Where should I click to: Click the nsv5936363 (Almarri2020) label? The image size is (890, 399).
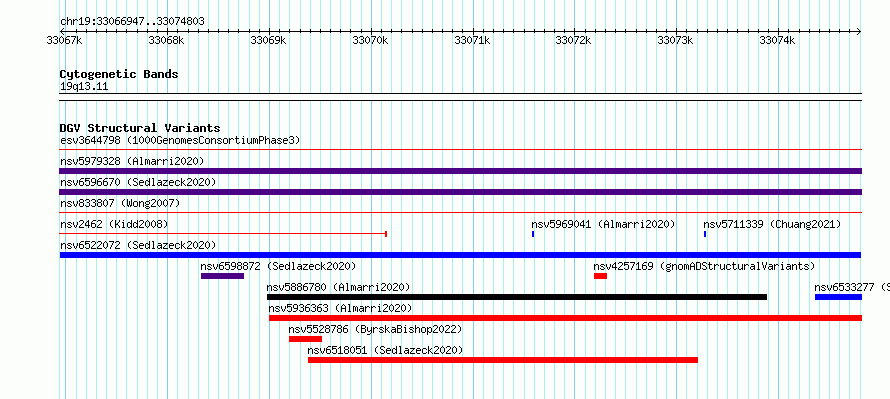tap(341, 308)
